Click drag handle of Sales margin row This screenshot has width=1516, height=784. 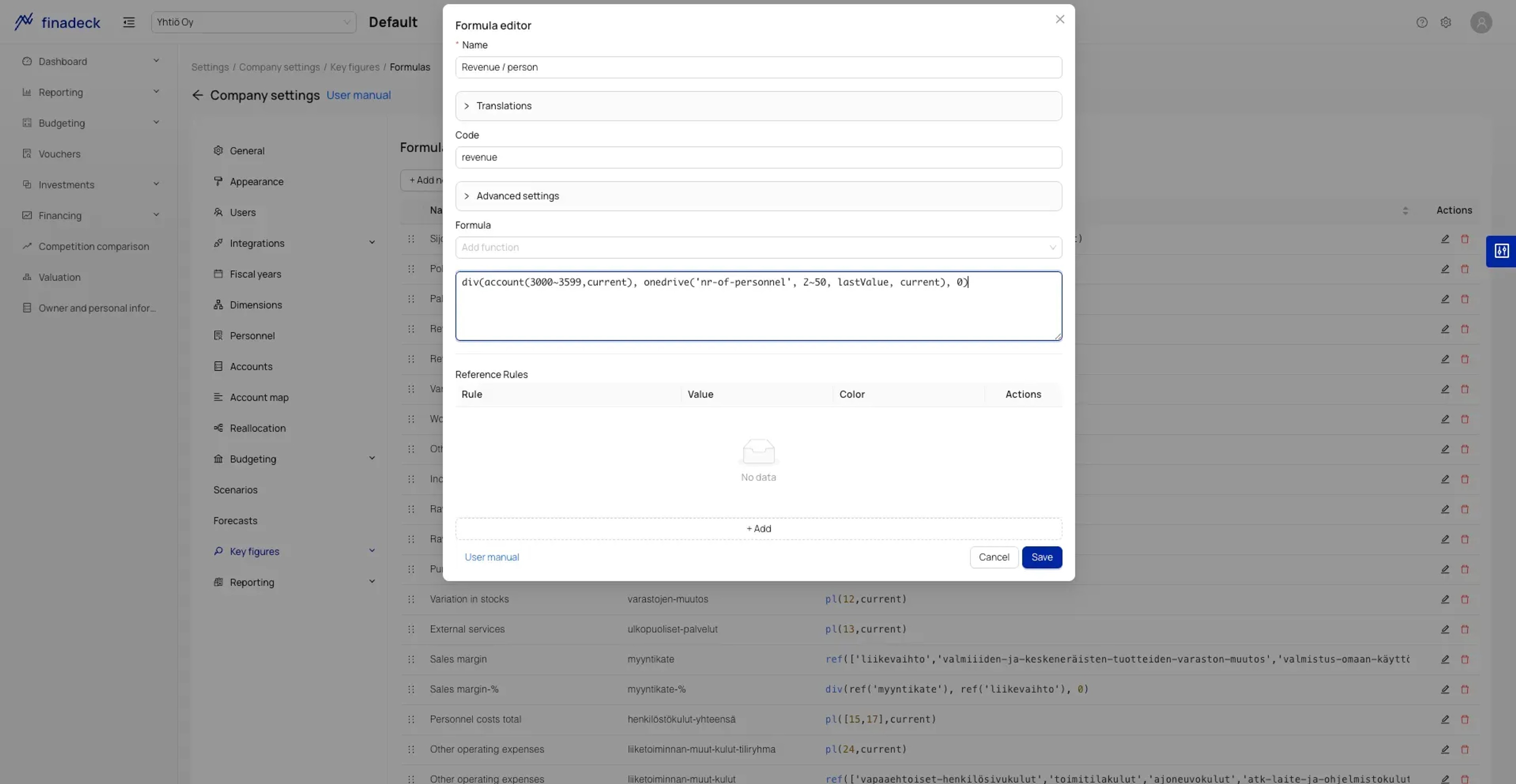pyautogui.click(x=411, y=659)
